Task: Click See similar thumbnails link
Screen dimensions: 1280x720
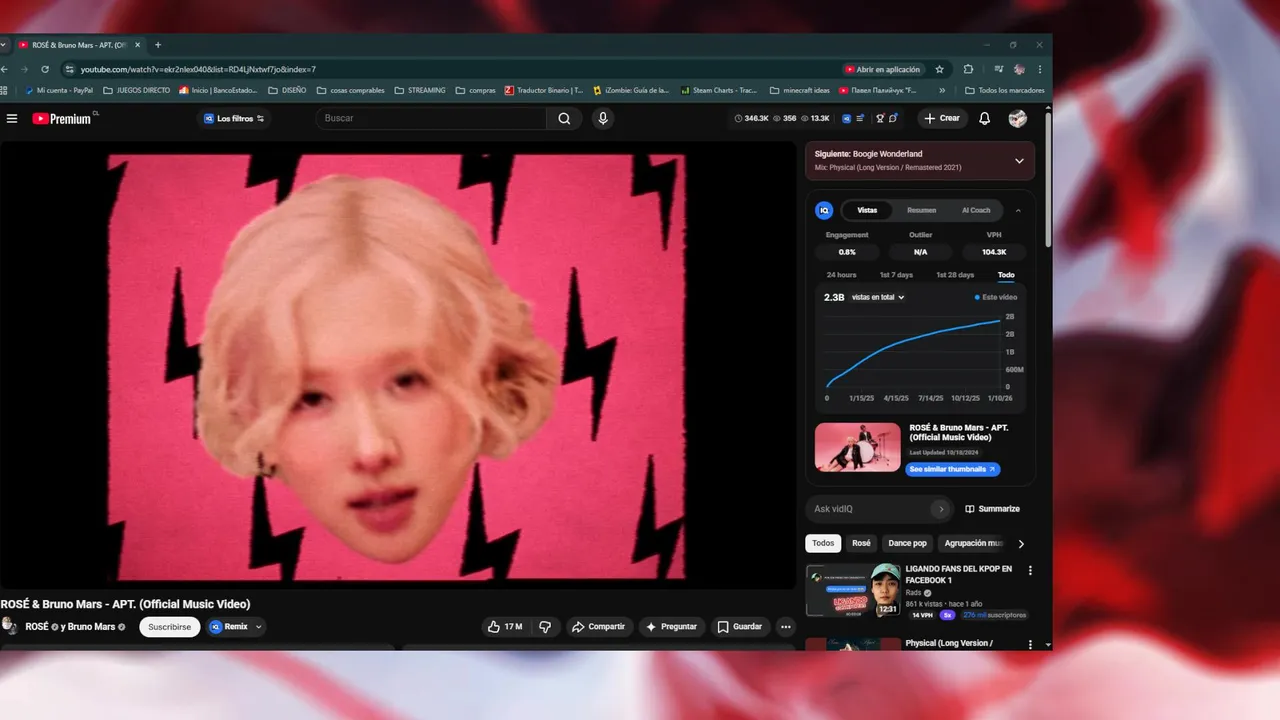Action: pos(953,469)
